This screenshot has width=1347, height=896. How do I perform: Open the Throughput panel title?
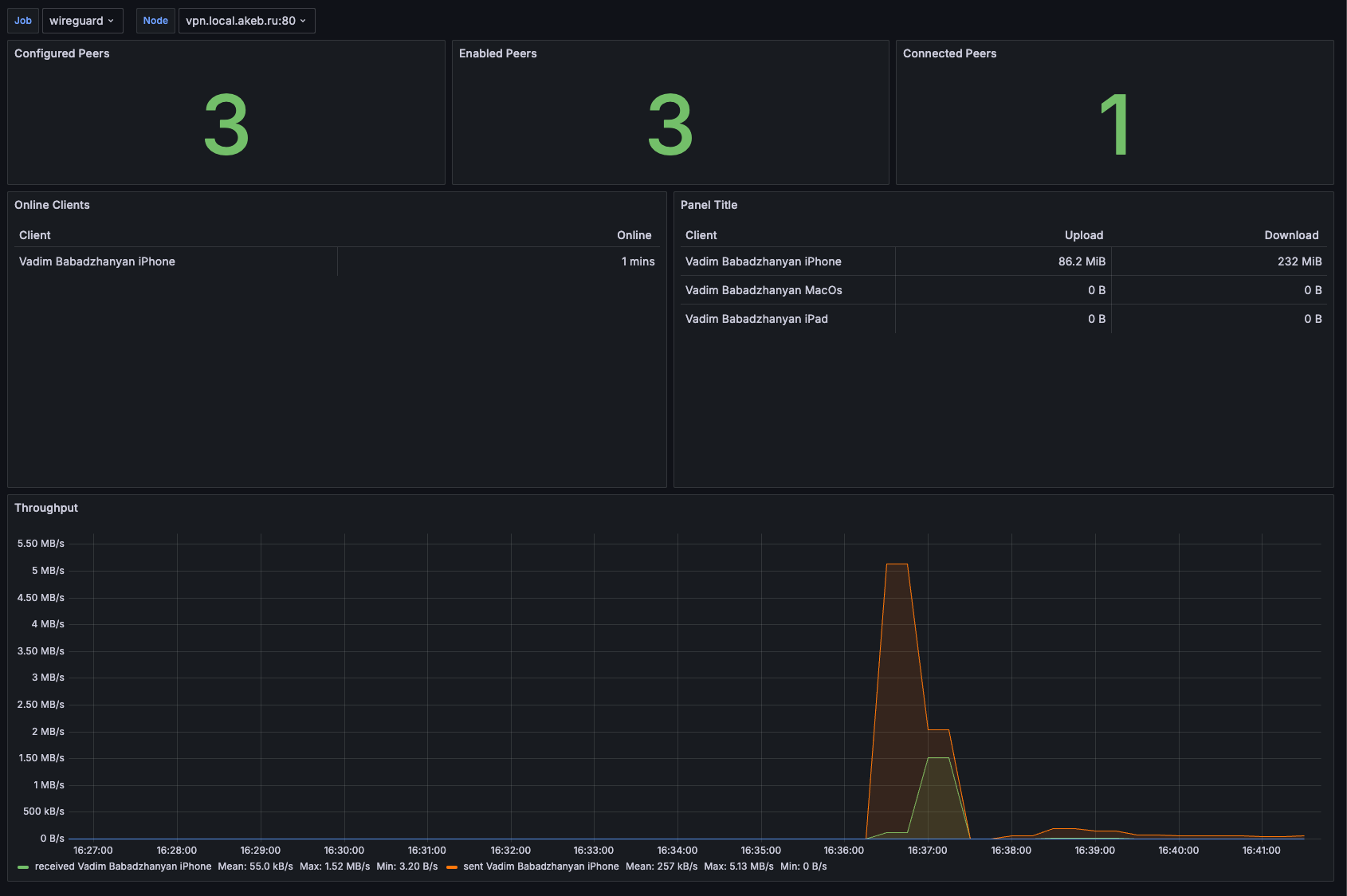point(46,508)
